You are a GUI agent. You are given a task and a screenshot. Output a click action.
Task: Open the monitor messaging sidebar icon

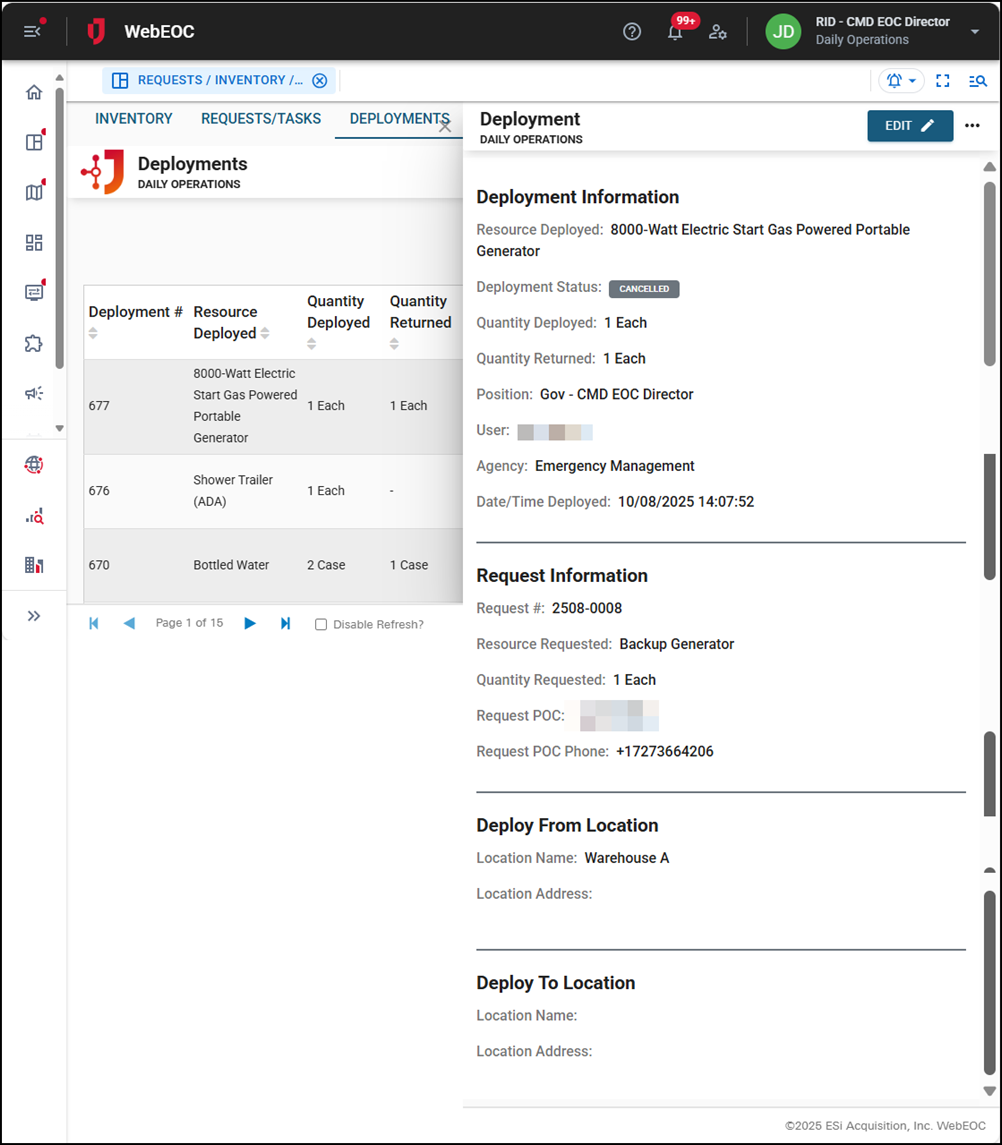click(x=34, y=292)
